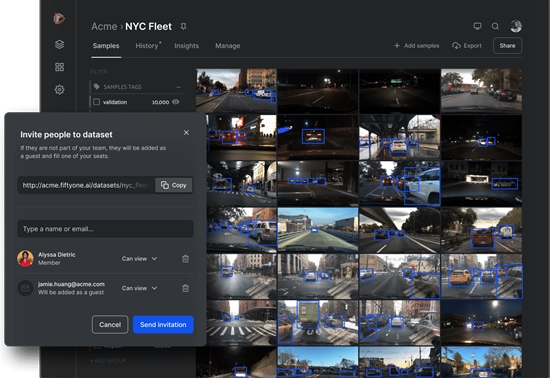Click the FiftyOne logo icon in sidebar
This screenshot has width=550, height=378.
coord(59,18)
